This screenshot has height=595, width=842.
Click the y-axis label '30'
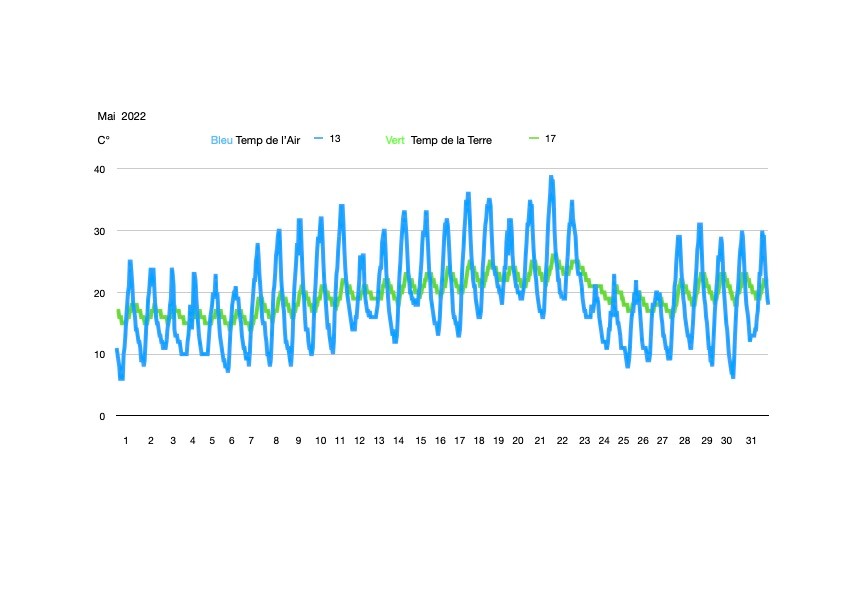click(99, 231)
